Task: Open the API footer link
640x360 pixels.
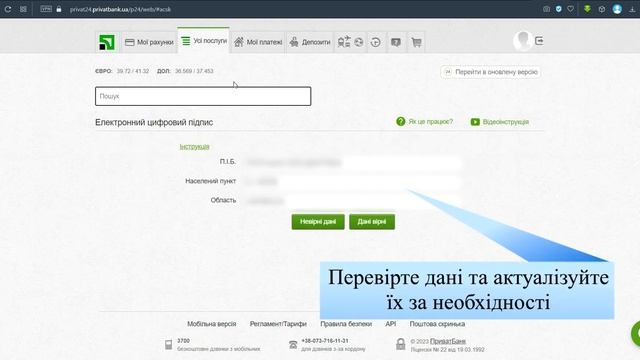Action: 391,324
